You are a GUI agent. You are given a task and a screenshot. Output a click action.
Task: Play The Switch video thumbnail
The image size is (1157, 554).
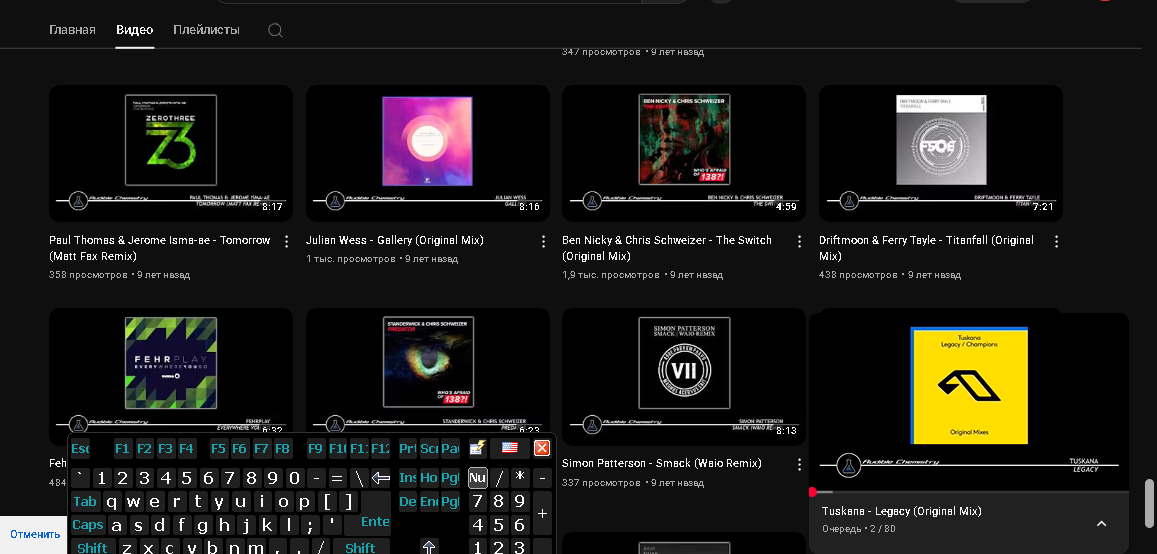(x=684, y=153)
